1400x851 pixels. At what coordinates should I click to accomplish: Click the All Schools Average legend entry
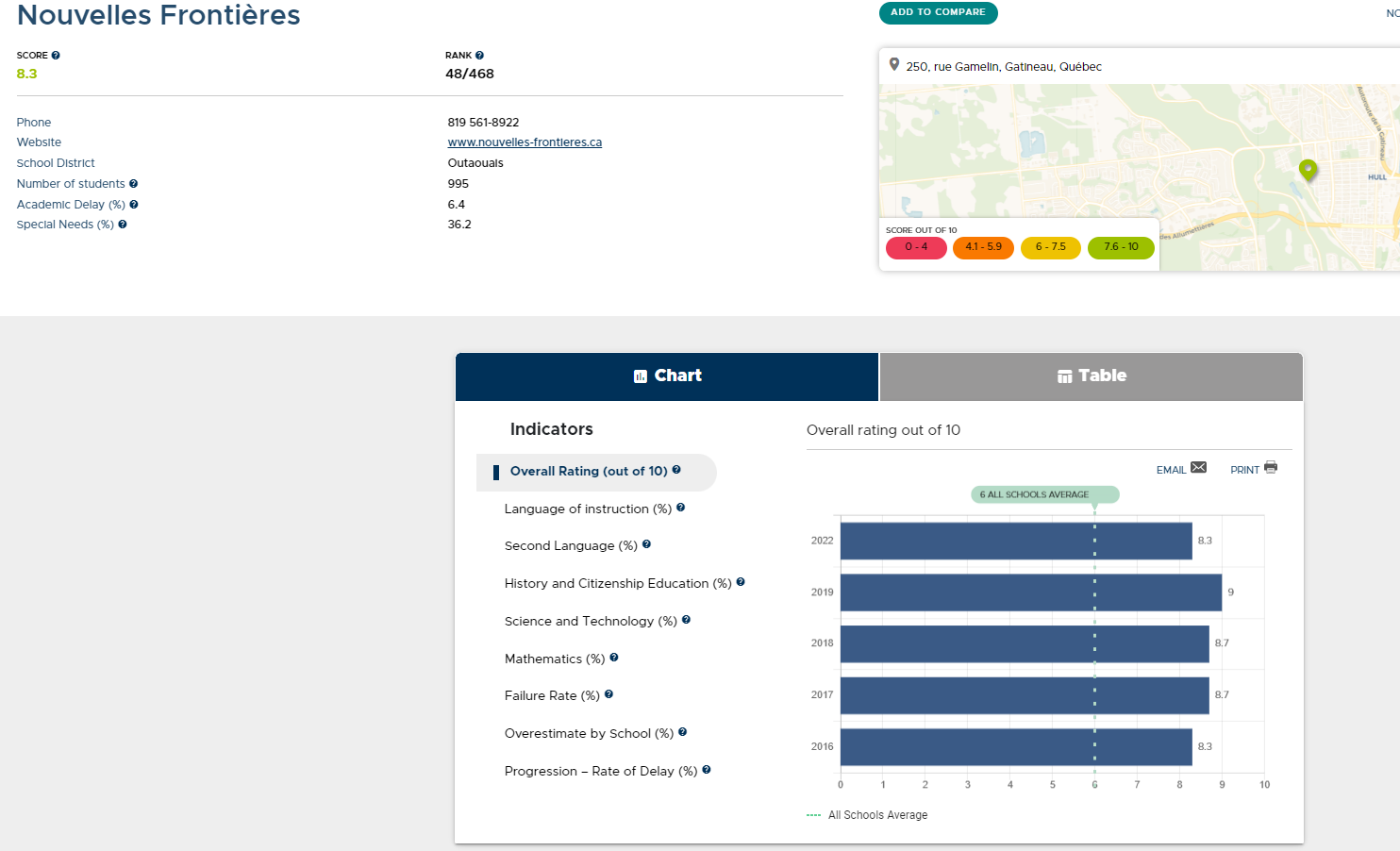point(867,815)
